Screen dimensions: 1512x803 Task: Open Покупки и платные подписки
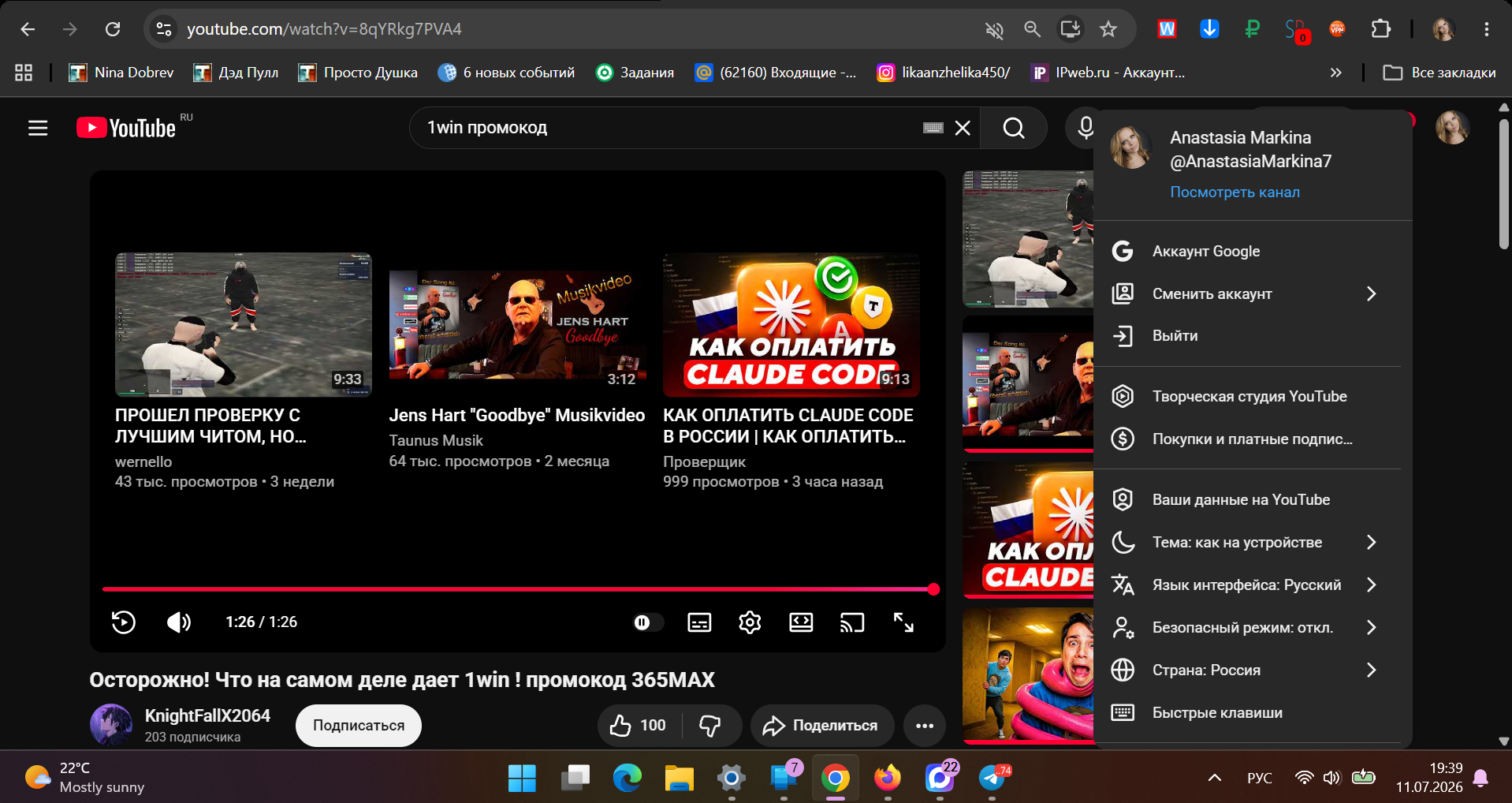point(1253,439)
